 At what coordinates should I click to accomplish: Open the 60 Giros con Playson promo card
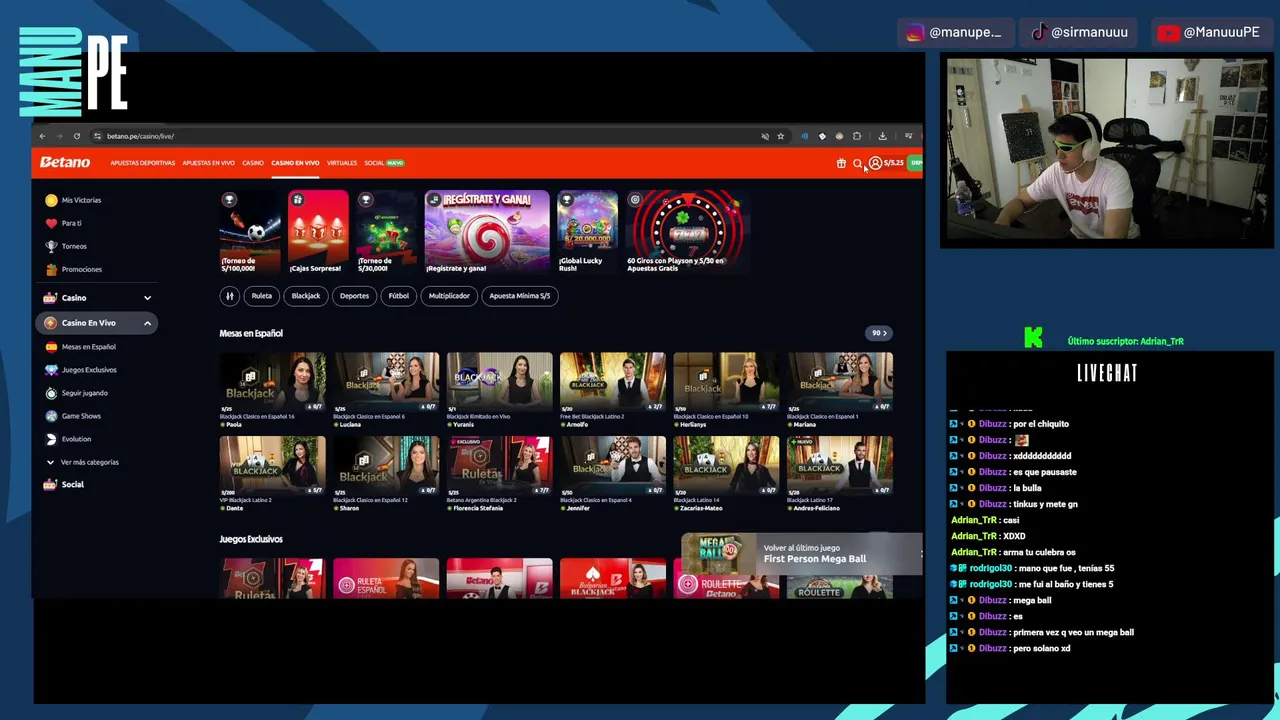click(x=686, y=232)
